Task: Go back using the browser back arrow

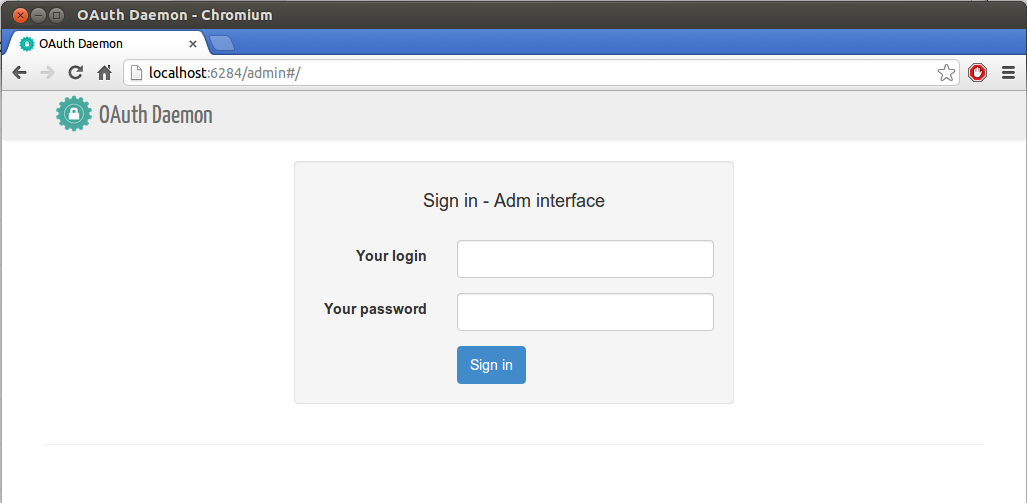Action: [20, 73]
